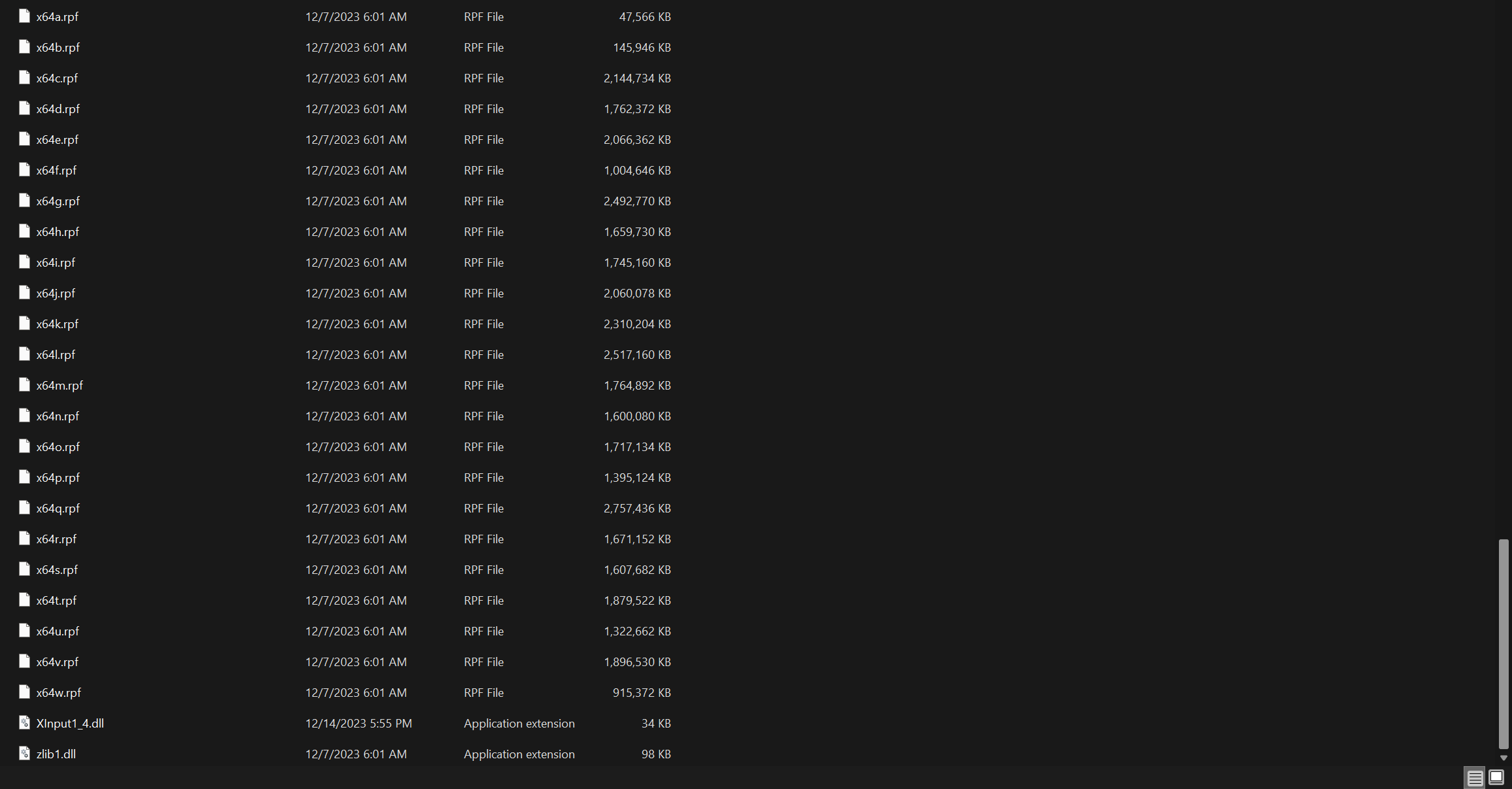Select the zlib1.dll file icon

tap(25, 754)
